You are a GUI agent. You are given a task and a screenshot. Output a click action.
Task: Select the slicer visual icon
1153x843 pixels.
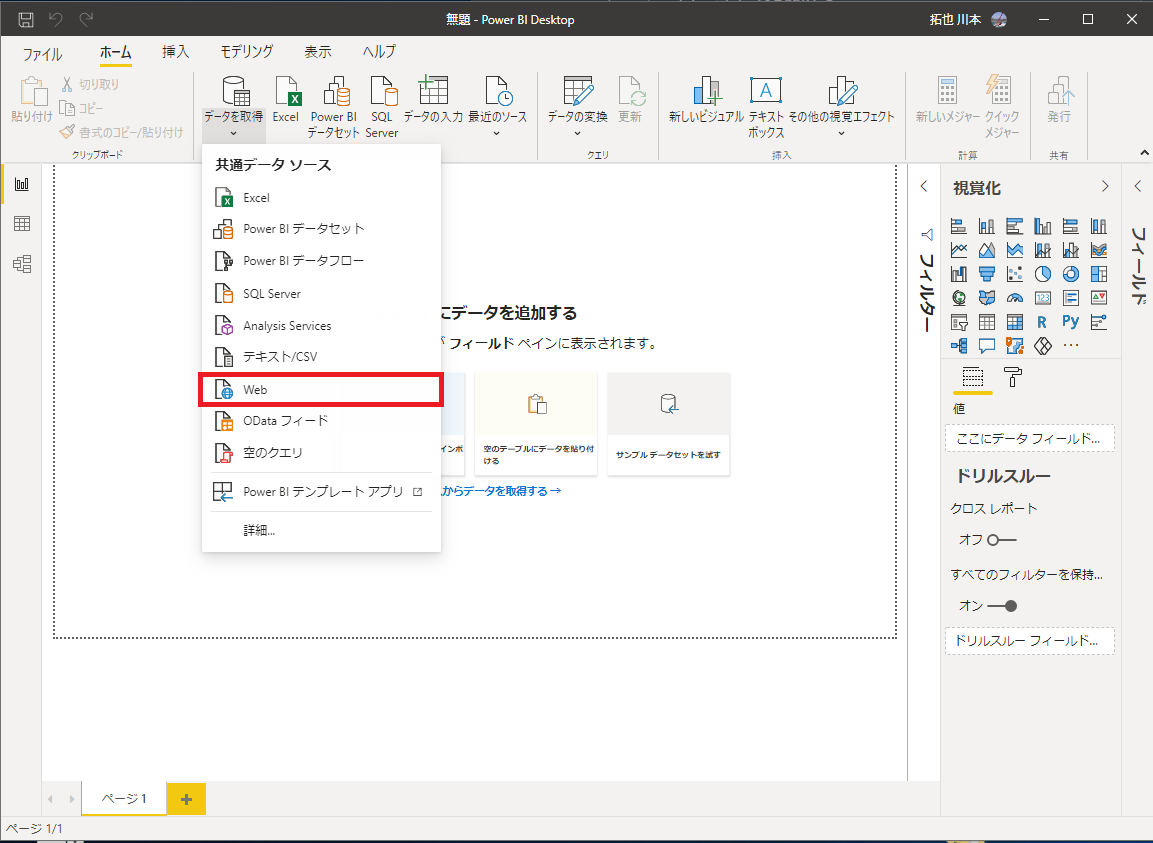click(959, 322)
